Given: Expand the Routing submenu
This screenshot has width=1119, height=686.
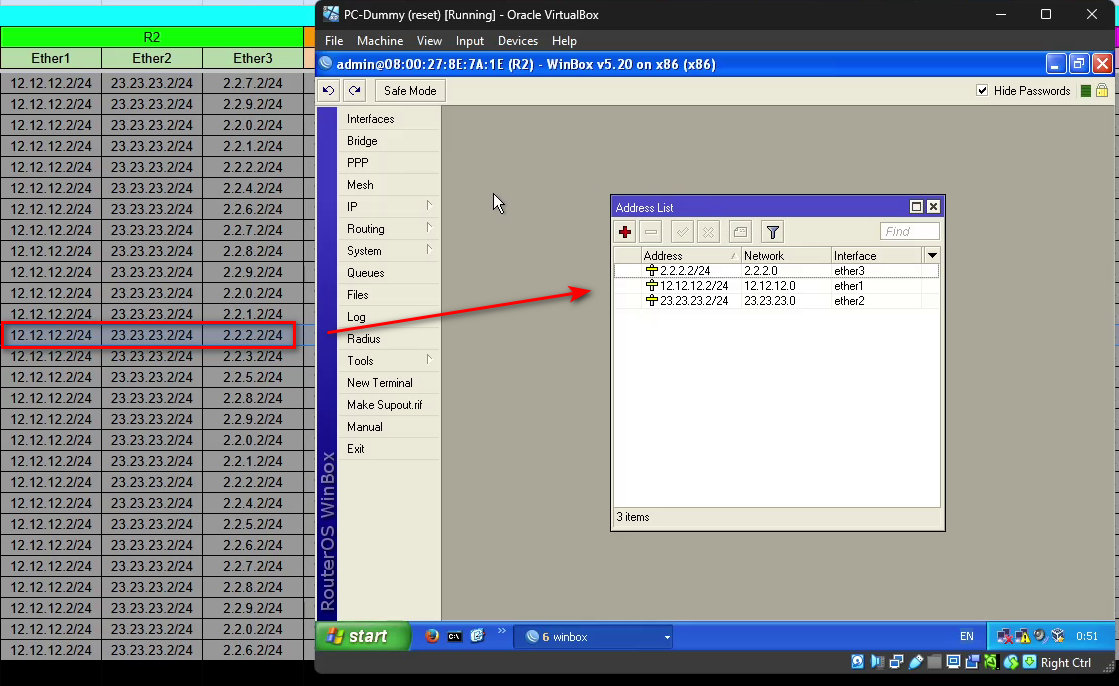Looking at the screenshot, I should point(429,228).
